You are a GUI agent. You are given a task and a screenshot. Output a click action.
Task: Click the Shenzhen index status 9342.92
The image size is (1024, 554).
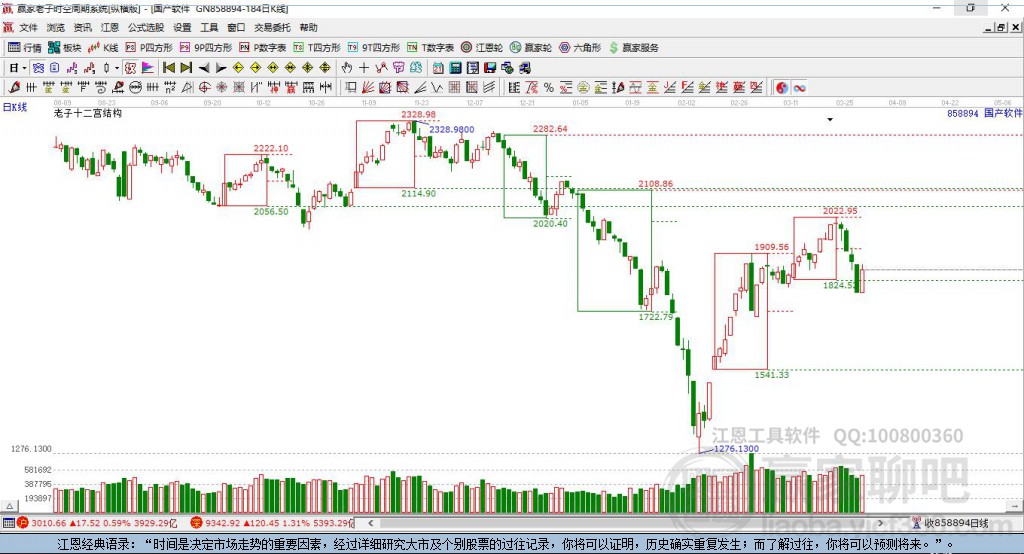pyautogui.click(x=272, y=523)
